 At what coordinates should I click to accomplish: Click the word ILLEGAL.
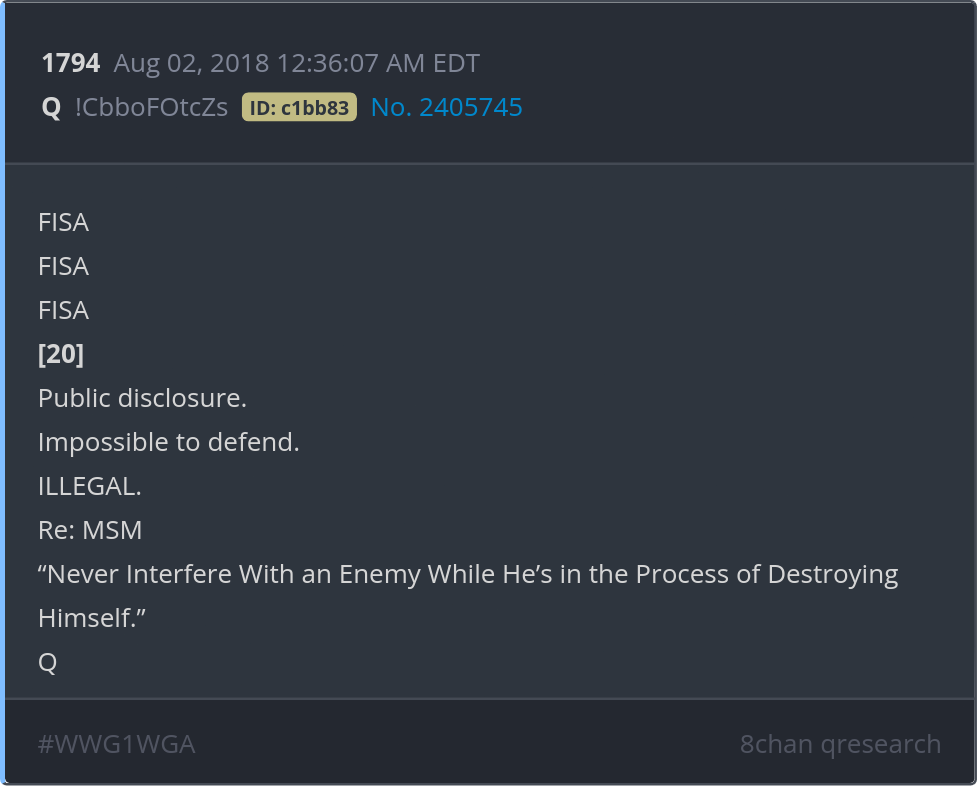pos(89,486)
